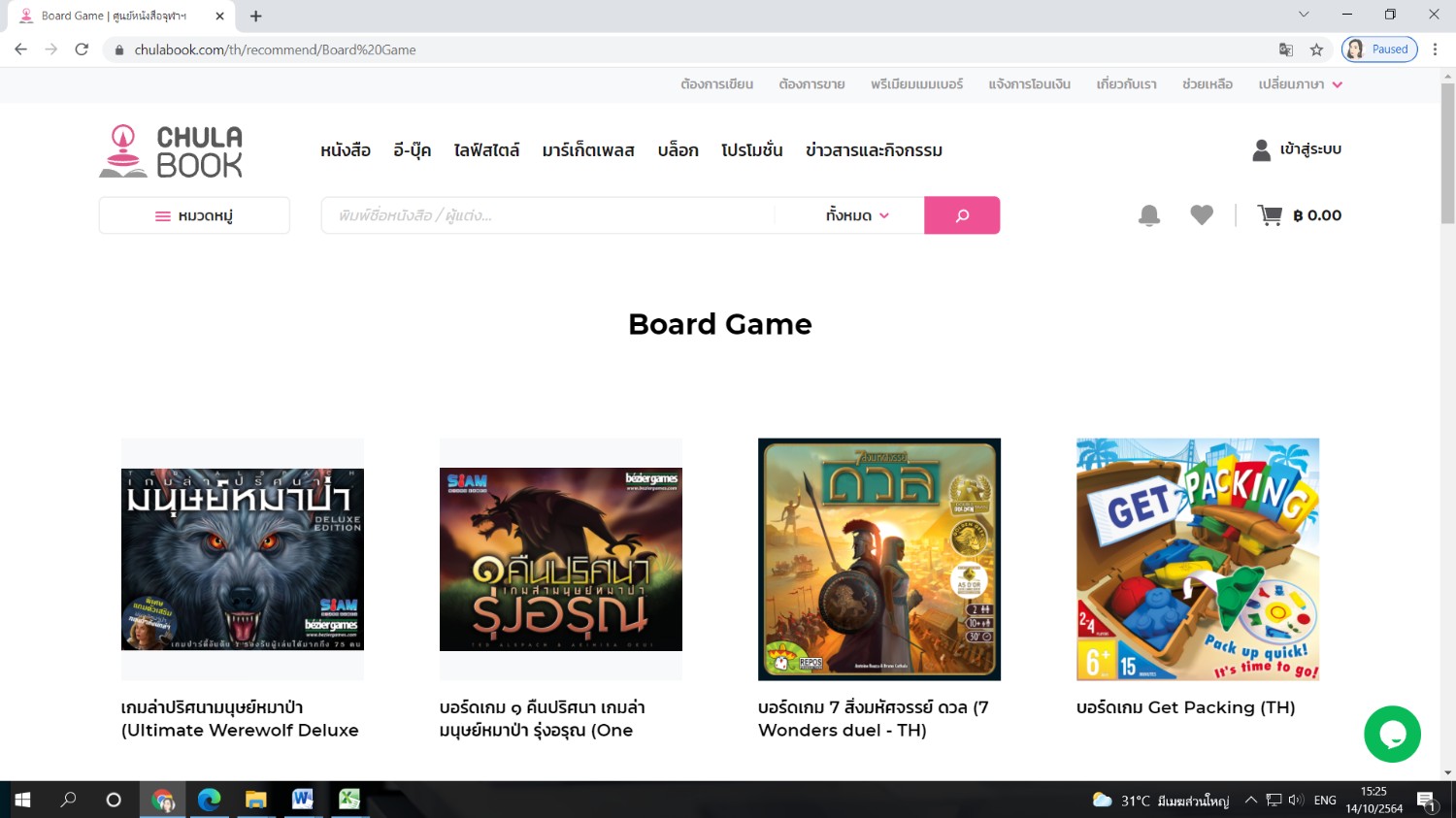Image resolution: width=1456 pixels, height=818 pixels.
Task: Click the แจ้งการโอนเงิน link
Action: (x=1029, y=84)
